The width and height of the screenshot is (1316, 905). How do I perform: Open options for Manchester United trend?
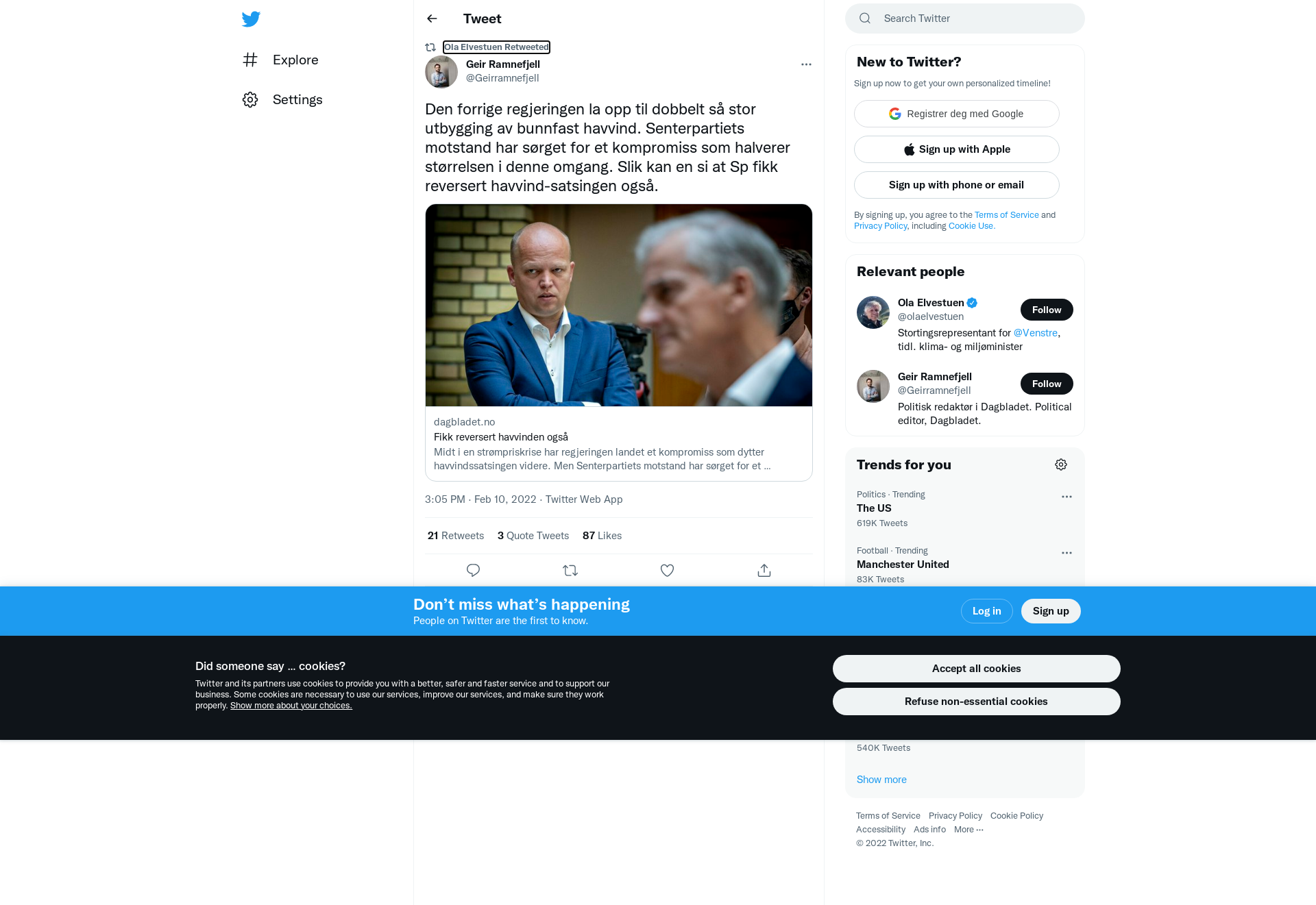(x=1067, y=553)
